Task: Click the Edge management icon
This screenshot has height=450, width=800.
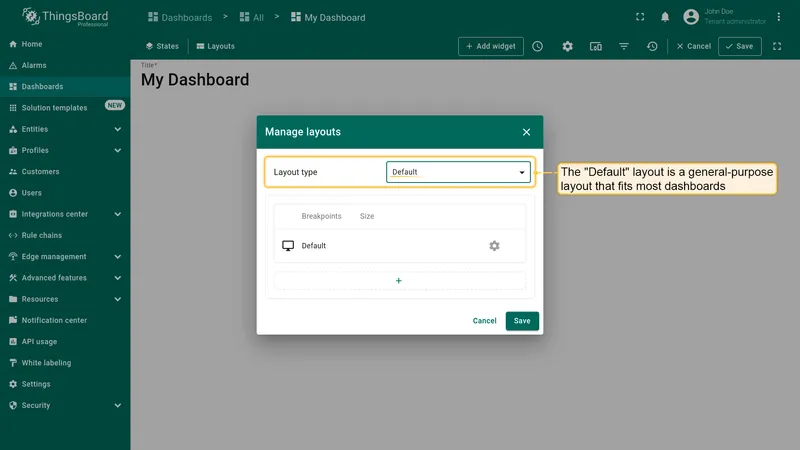Action: coord(13,257)
